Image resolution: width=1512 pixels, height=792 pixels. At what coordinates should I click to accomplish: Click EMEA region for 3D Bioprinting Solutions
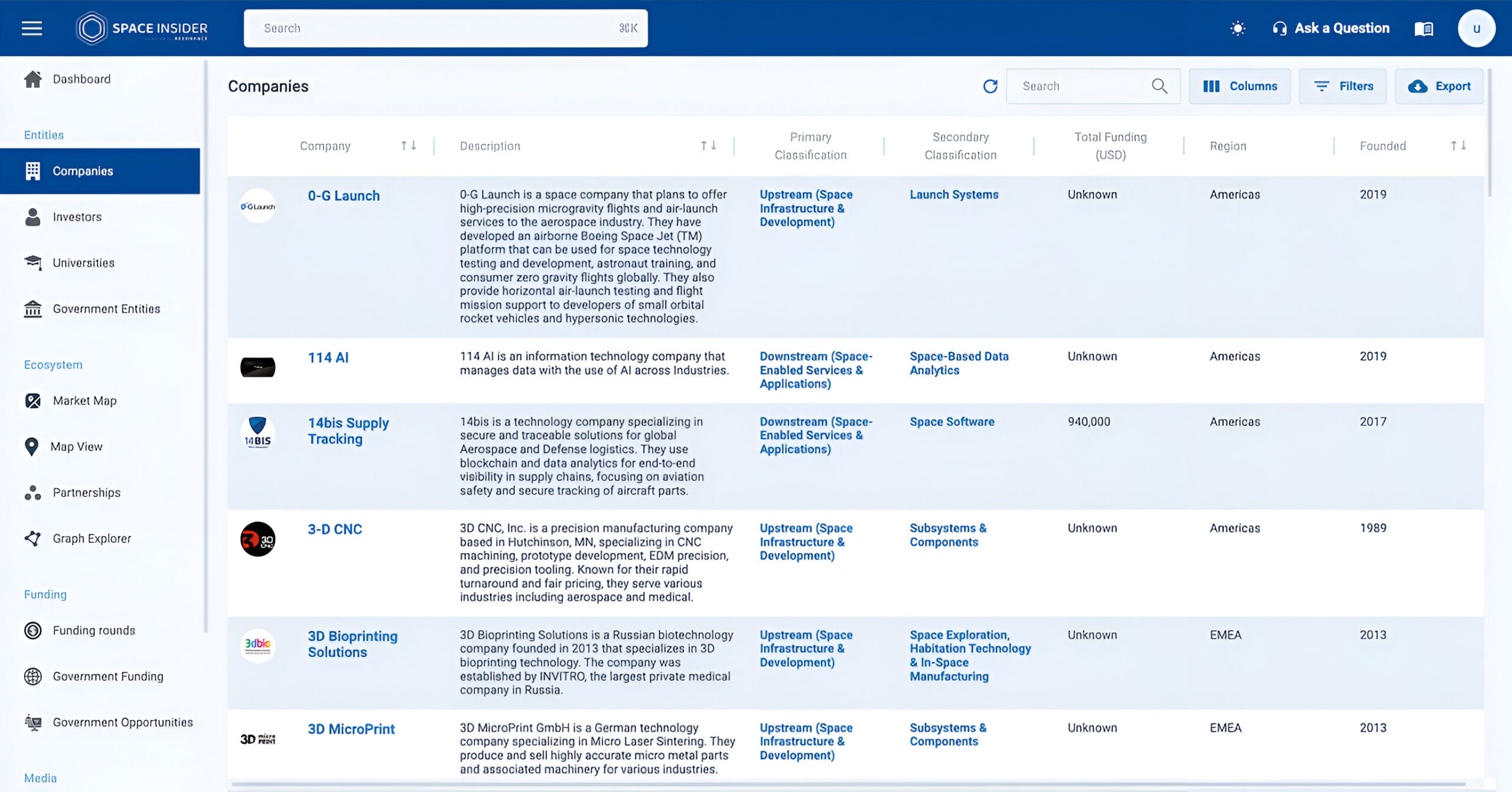click(x=1226, y=635)
